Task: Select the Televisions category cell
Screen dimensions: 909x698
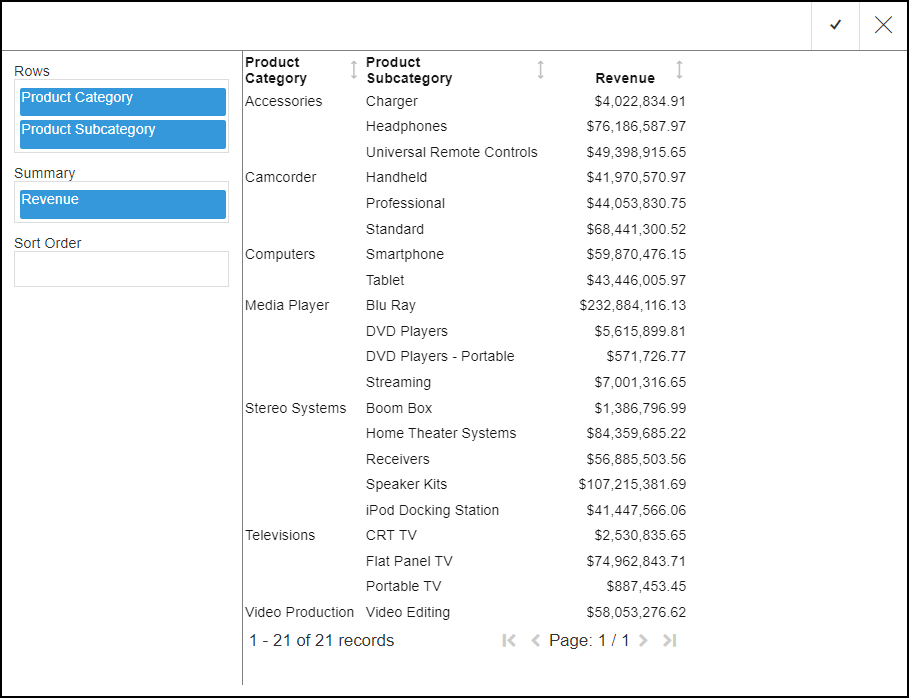Action: [280, 535]
